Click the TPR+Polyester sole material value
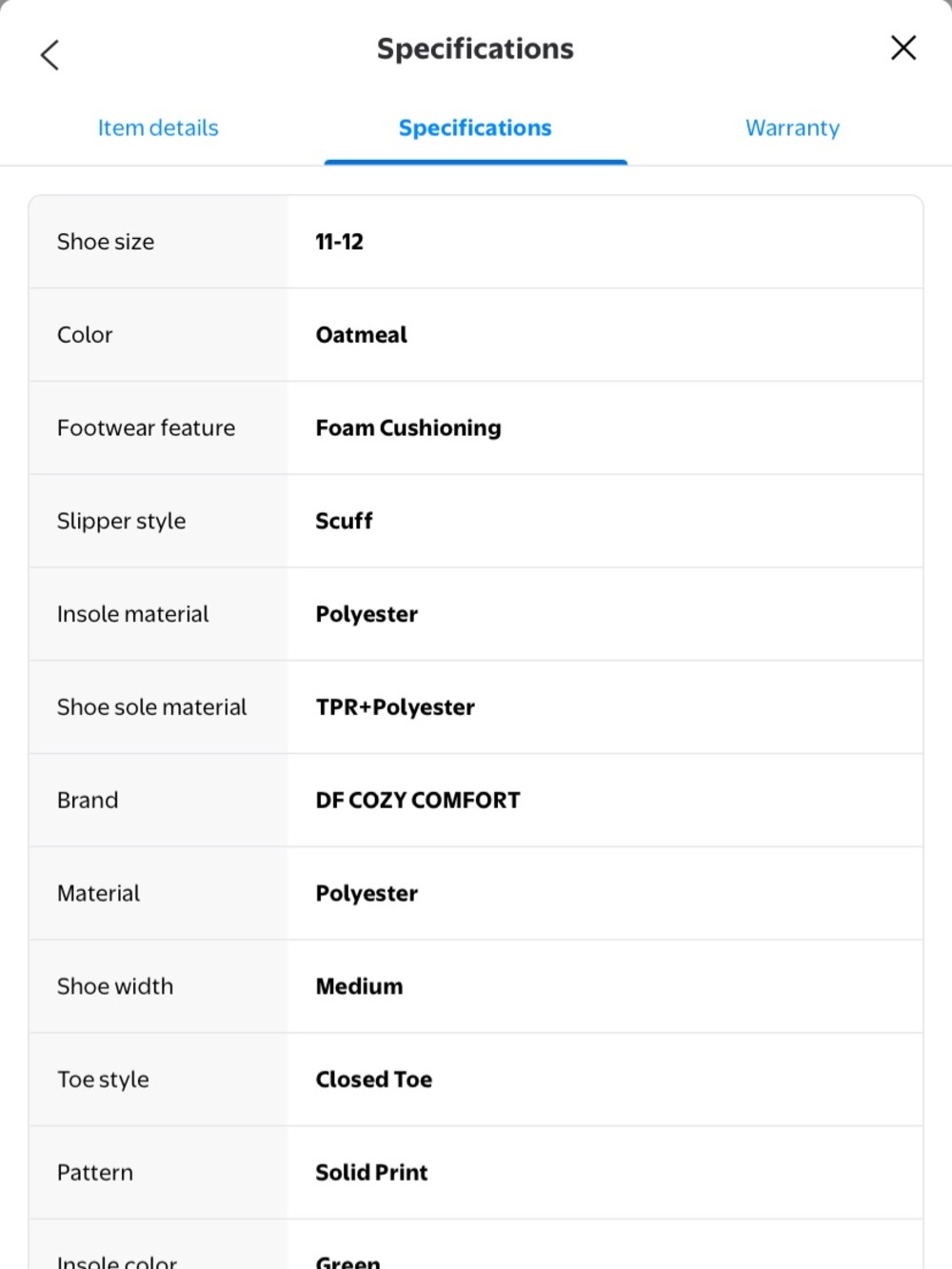Screen dimensions: 952x1269 tap(395, 707)
